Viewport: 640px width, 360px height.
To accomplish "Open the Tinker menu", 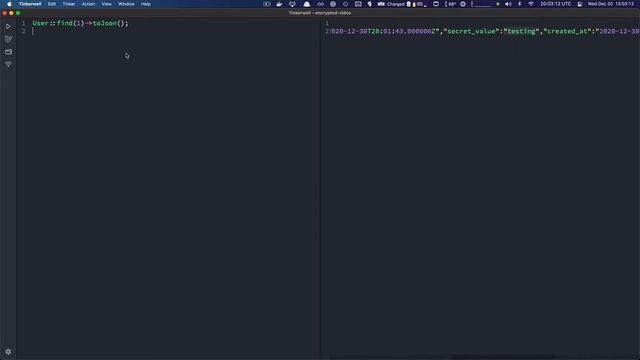I will tap(69, 4).
